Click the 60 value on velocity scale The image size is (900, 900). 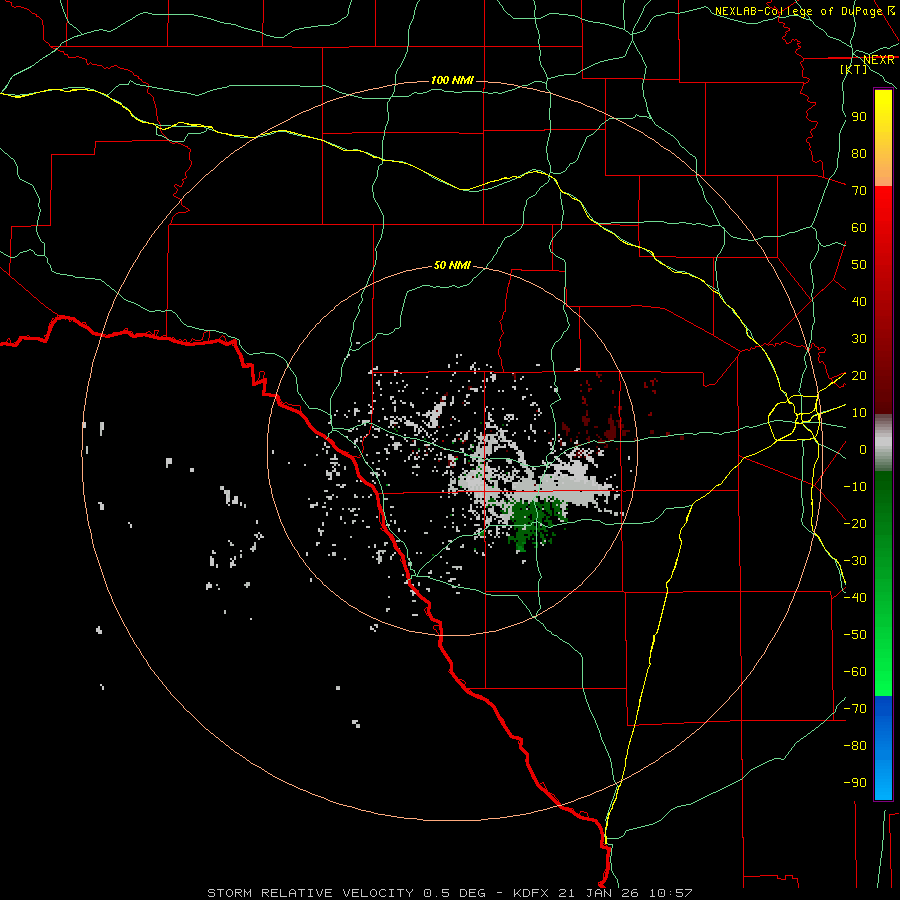(x=859, y=228)
